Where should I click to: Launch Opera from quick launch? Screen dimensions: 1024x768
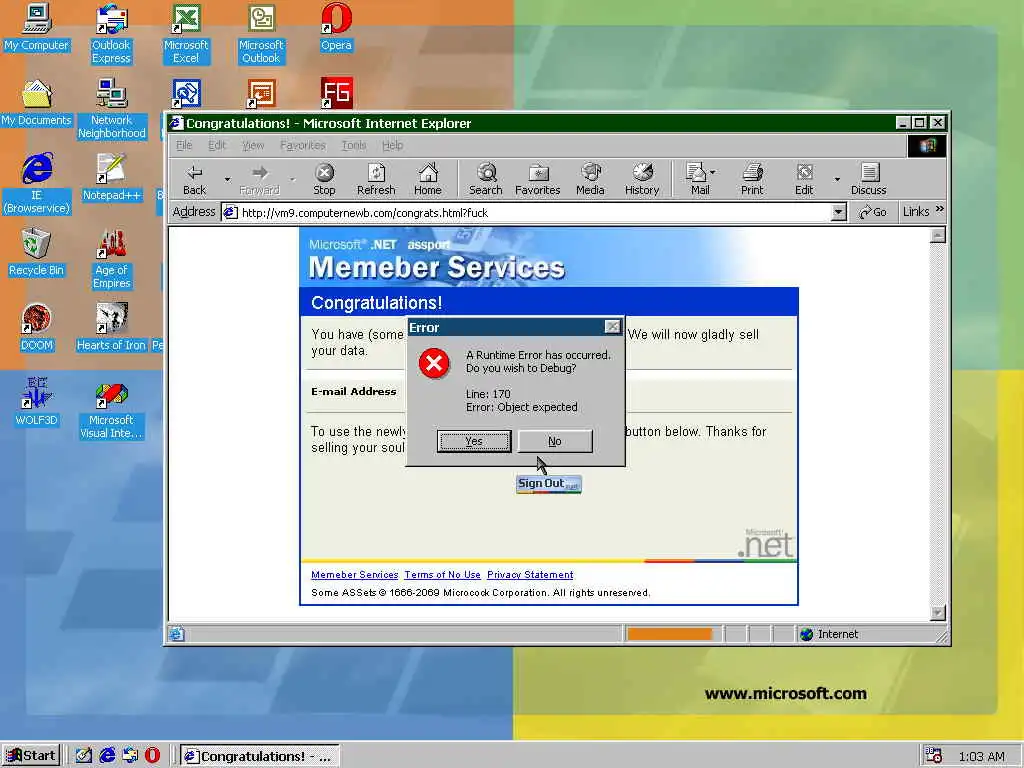click(152, 756)
